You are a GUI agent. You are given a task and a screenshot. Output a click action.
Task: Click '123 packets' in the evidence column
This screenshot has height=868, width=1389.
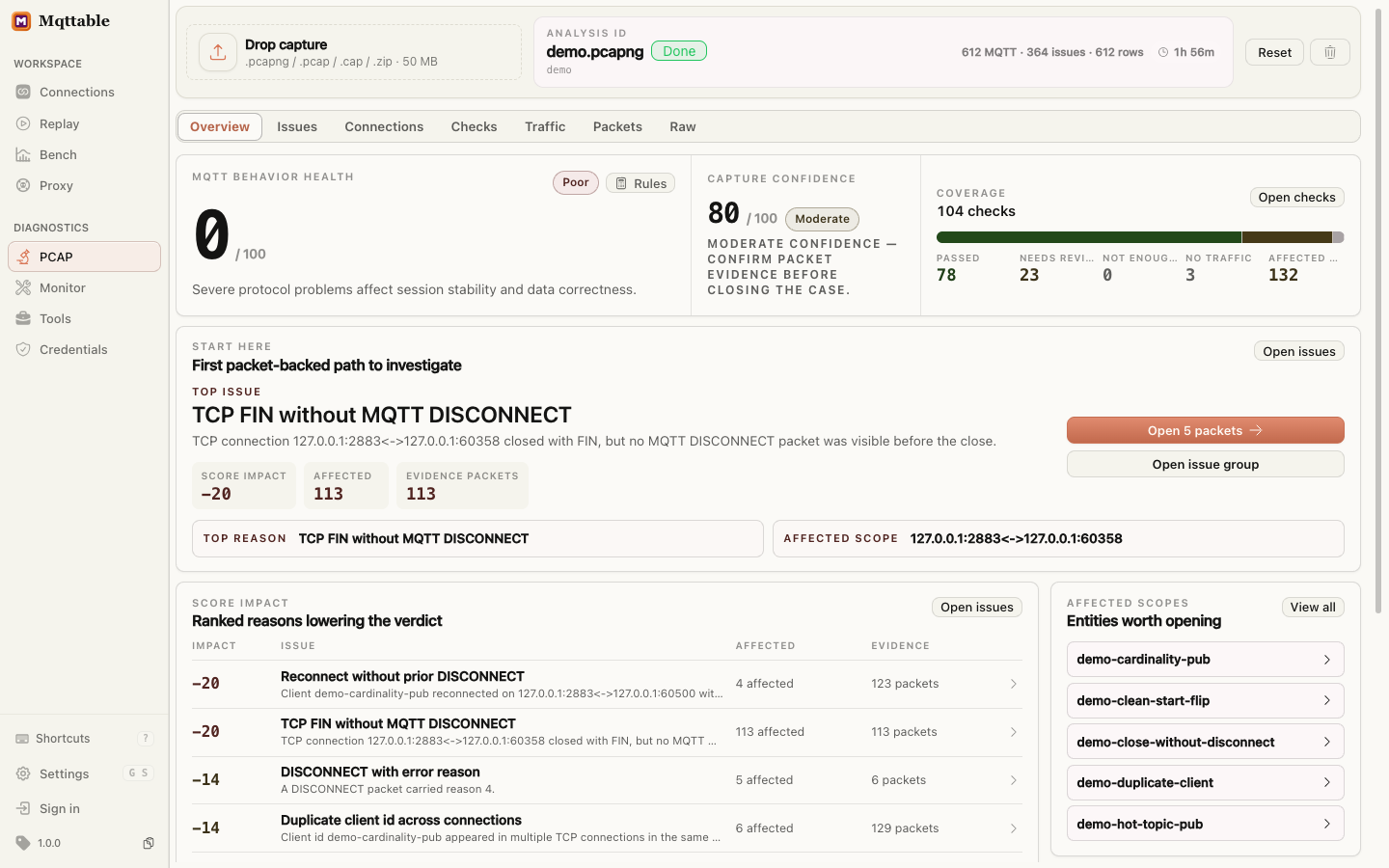coord(905,684)
